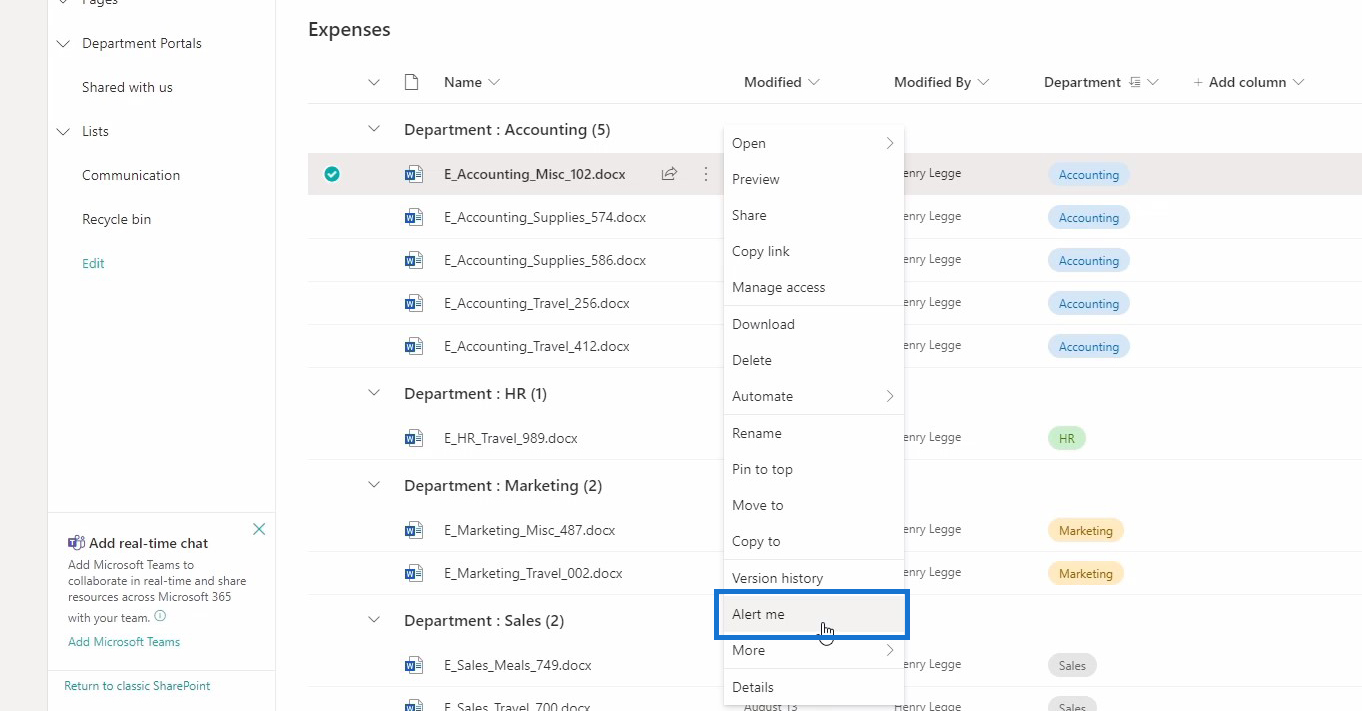This screenshot has height=711, width=1362.
Task: Open file E_Accounting_Travel_256.docx
Action: 537,303
